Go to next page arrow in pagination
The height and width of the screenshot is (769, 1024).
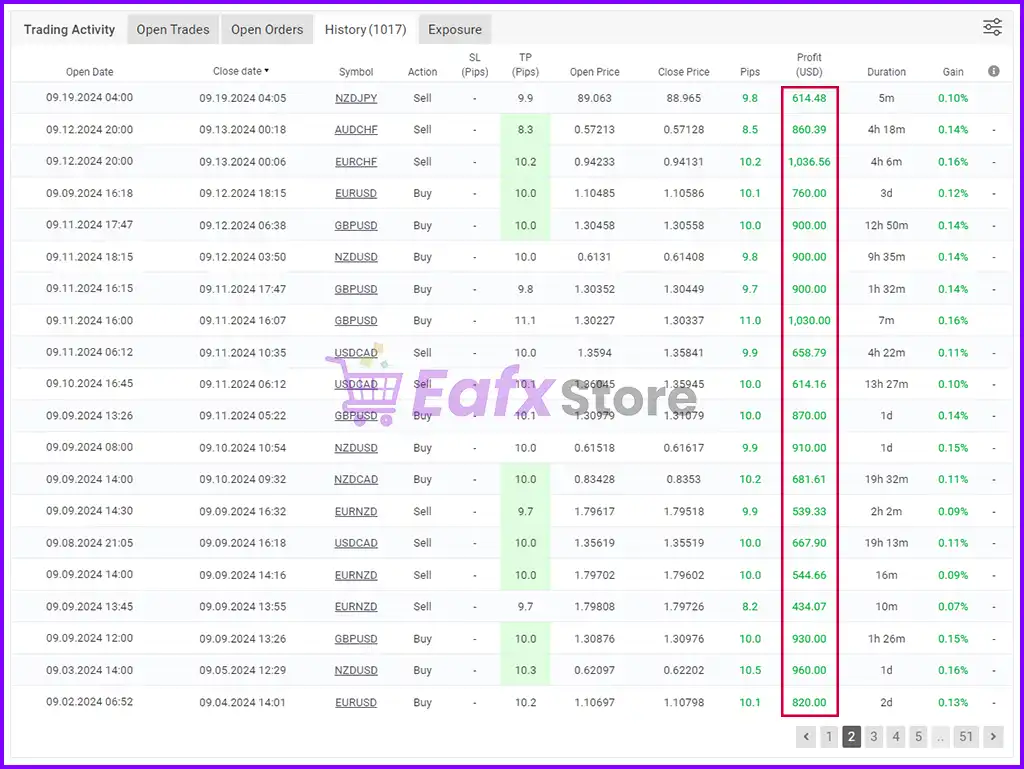point(992,737)
